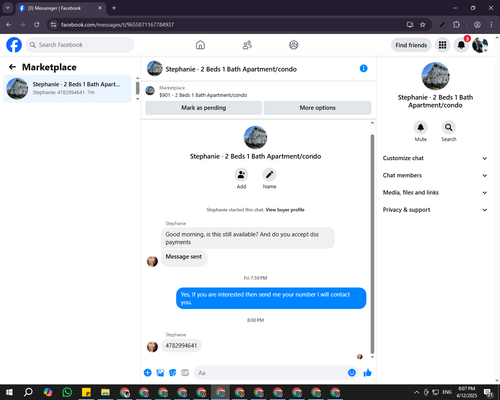The height and width of the screenshot is (400, 500).
Task: Click the 'Message sent' bubble
Action: click(x=184, y=258)
